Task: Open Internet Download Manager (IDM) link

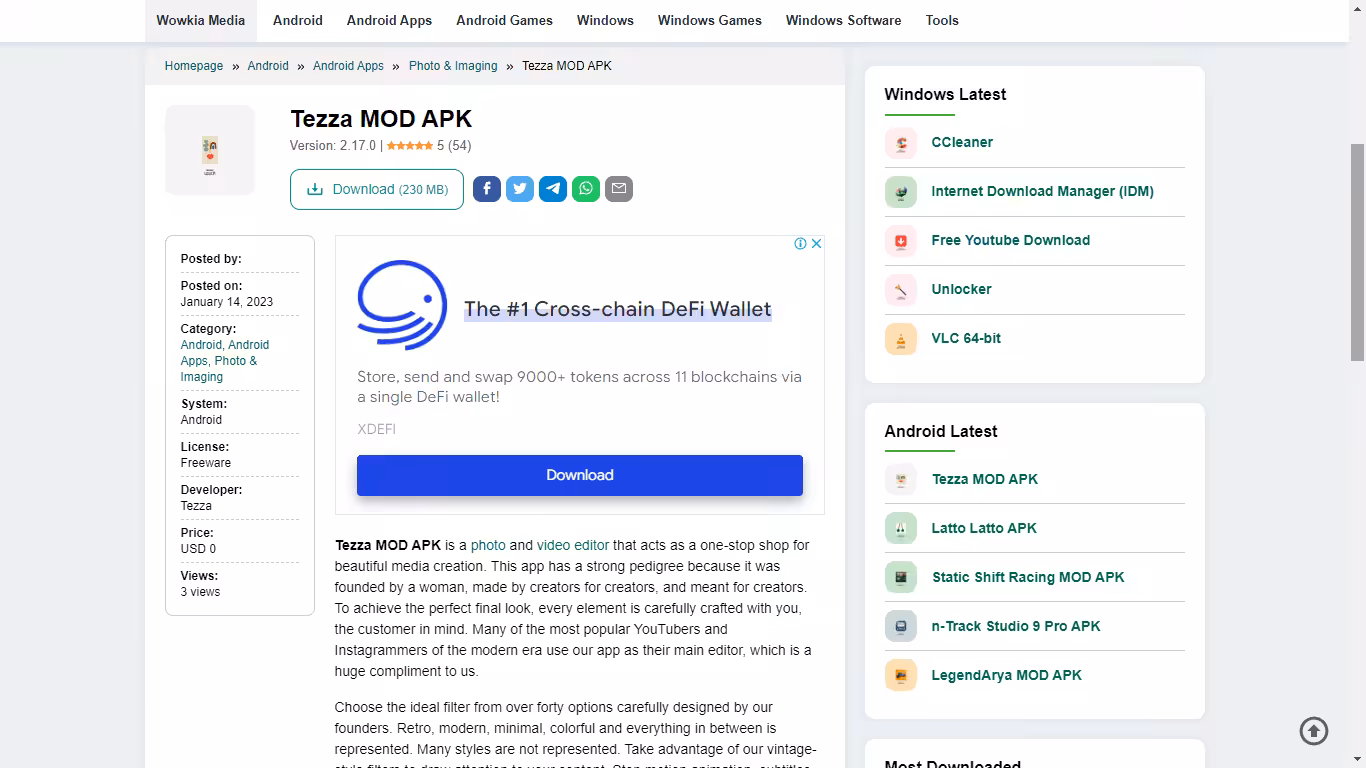Action: [x=1042, y=191]
